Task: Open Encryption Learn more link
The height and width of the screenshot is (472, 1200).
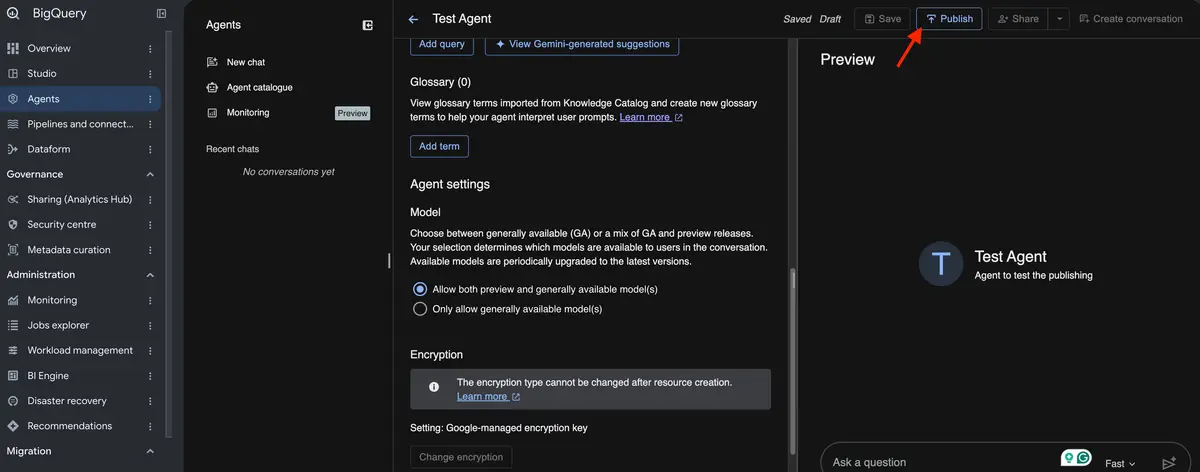Action: [489, 396]
